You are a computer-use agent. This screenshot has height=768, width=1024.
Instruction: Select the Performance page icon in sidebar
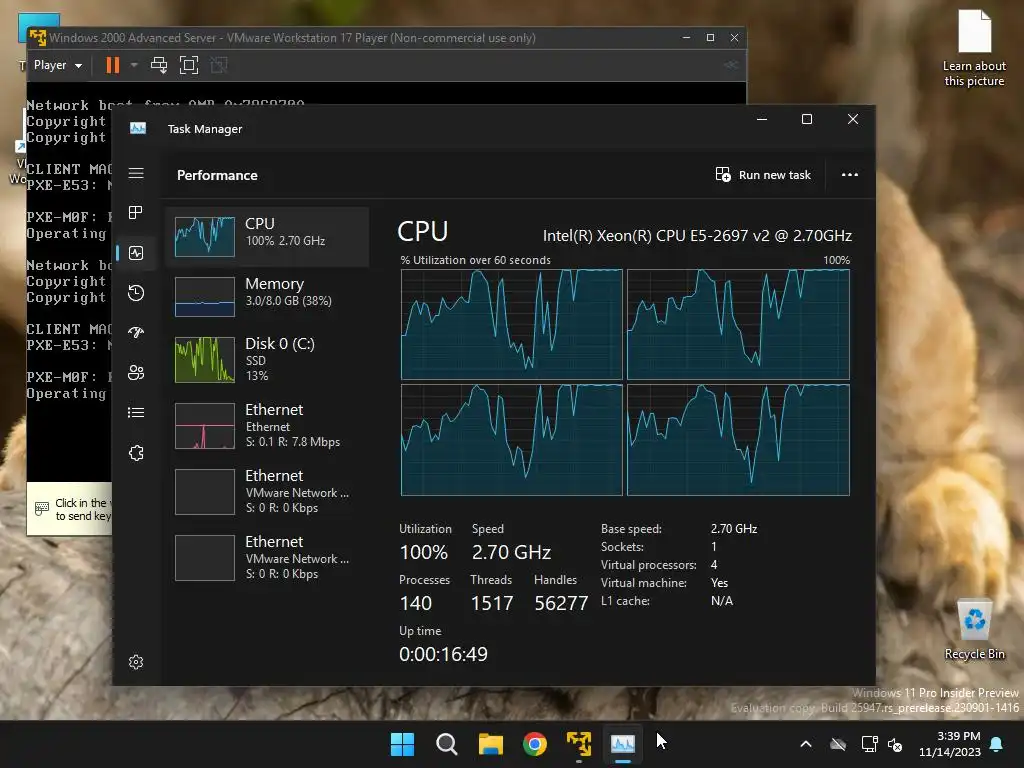pos(136,253)
